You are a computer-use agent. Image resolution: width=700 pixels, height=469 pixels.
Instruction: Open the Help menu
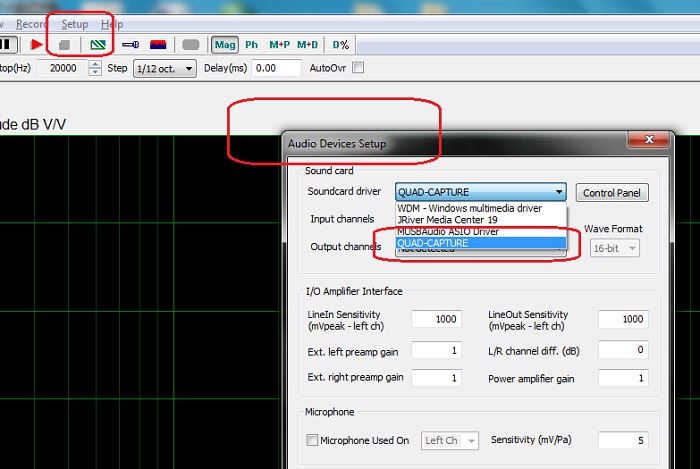coord(112,23)
